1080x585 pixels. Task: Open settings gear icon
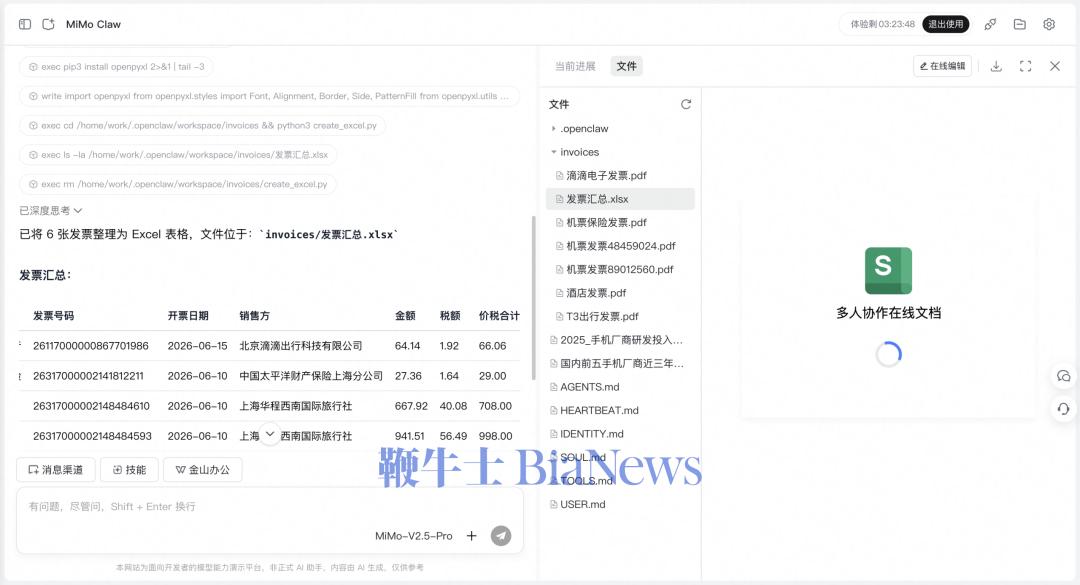coord(1049,24)
